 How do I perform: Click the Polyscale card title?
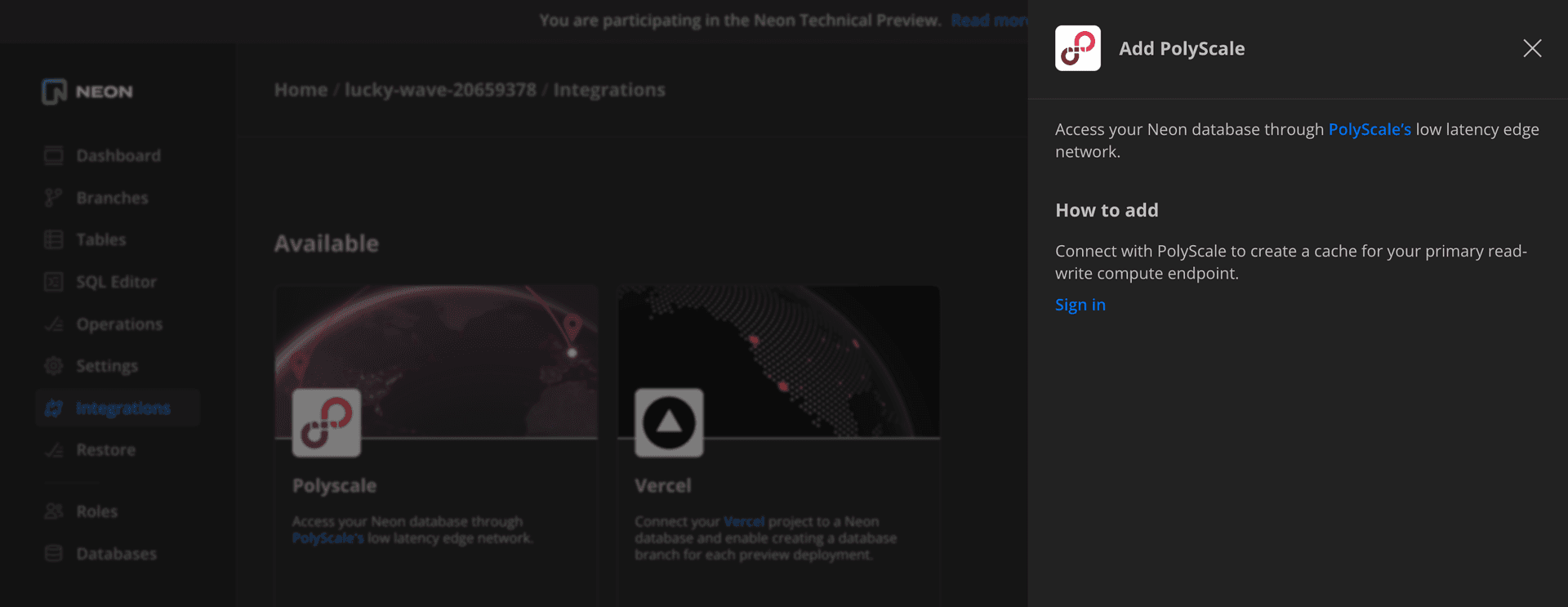[x=335, y=486]
